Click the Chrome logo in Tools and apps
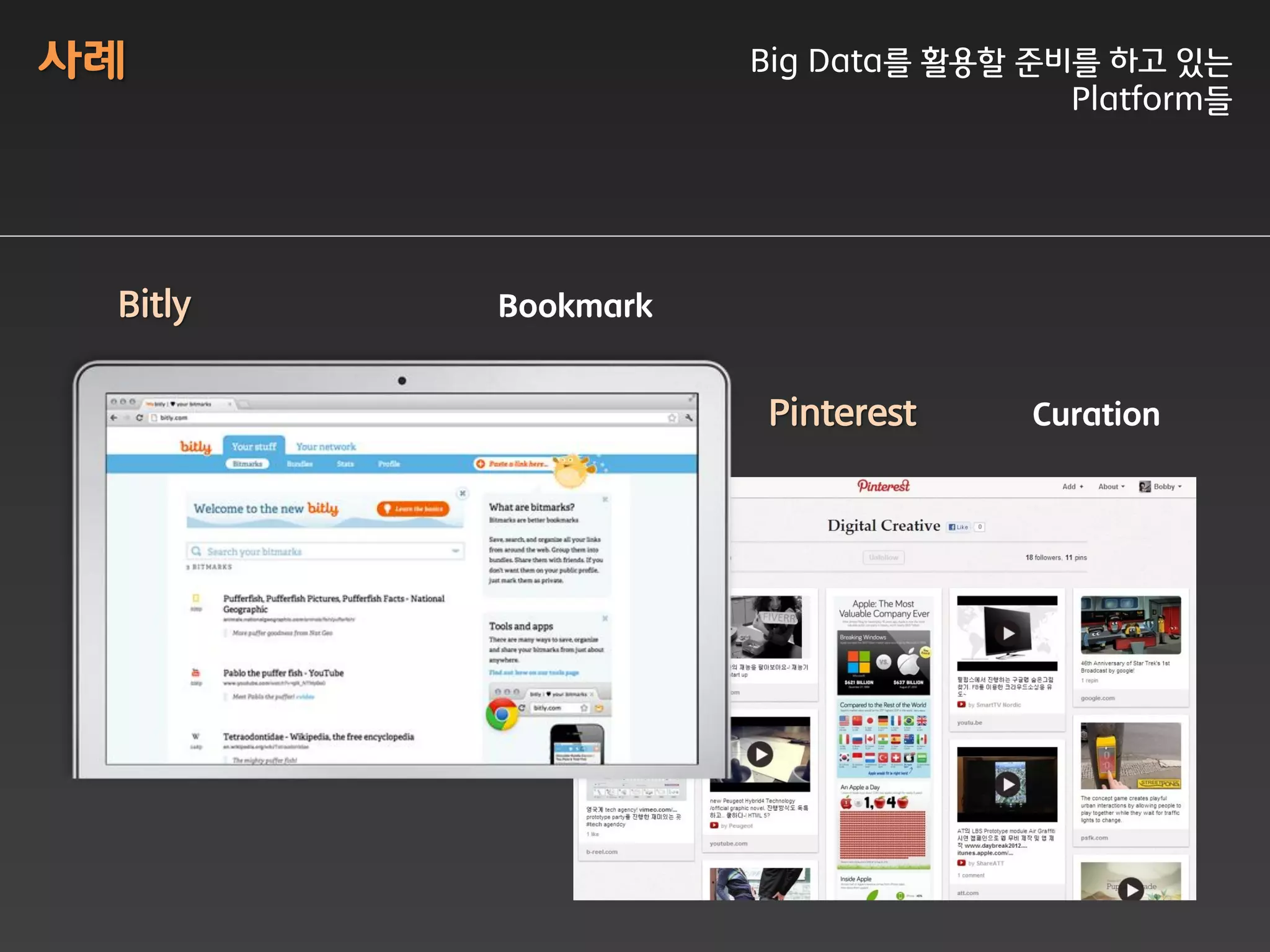This screenshot has width=1270, height=952. point(502,715)
